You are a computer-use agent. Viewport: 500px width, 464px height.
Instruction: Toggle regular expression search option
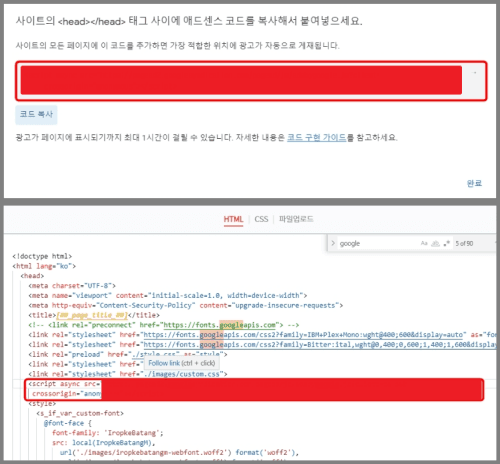click(447, 243)
